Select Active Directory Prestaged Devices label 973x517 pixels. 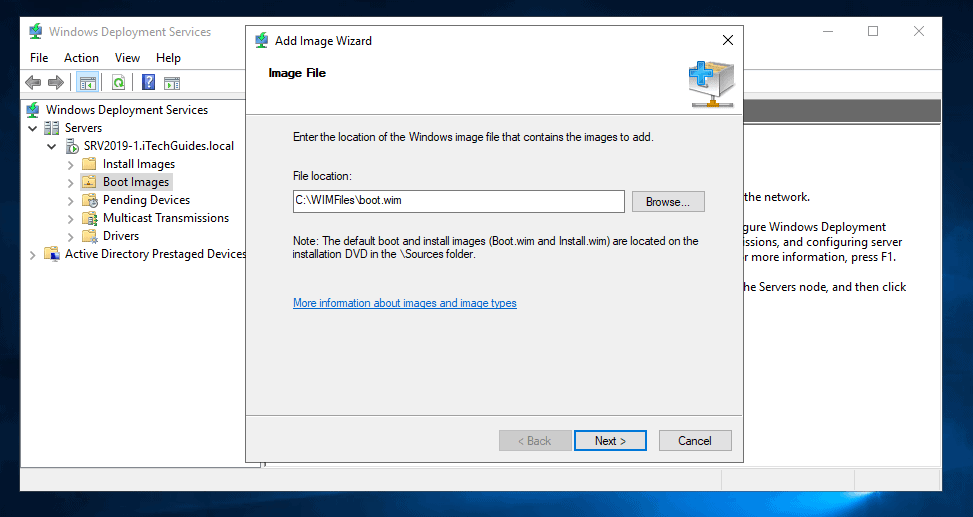155,254
